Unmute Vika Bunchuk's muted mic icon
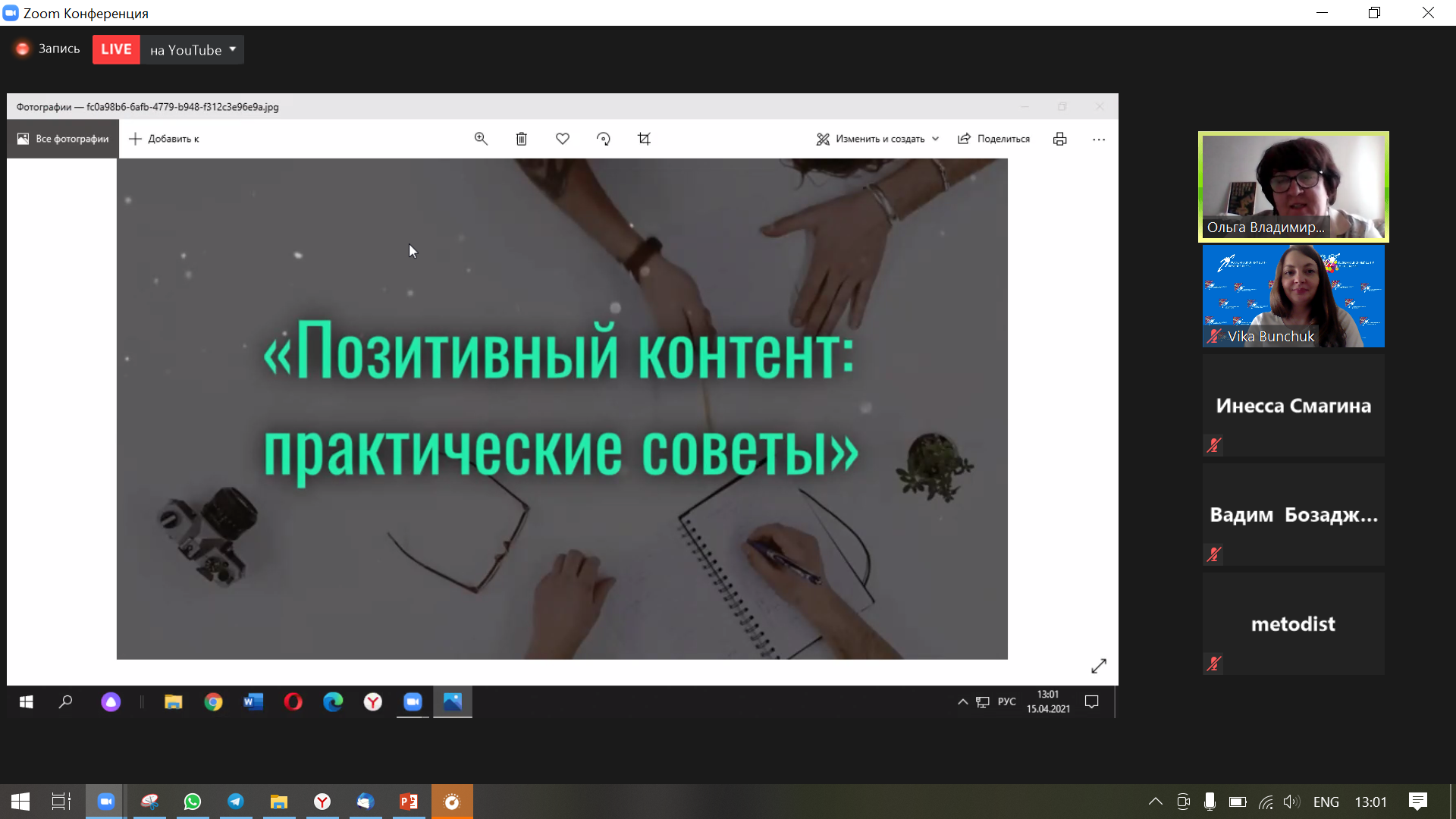The height and width of the screenshot is (819, 1456). point(1214,337)
